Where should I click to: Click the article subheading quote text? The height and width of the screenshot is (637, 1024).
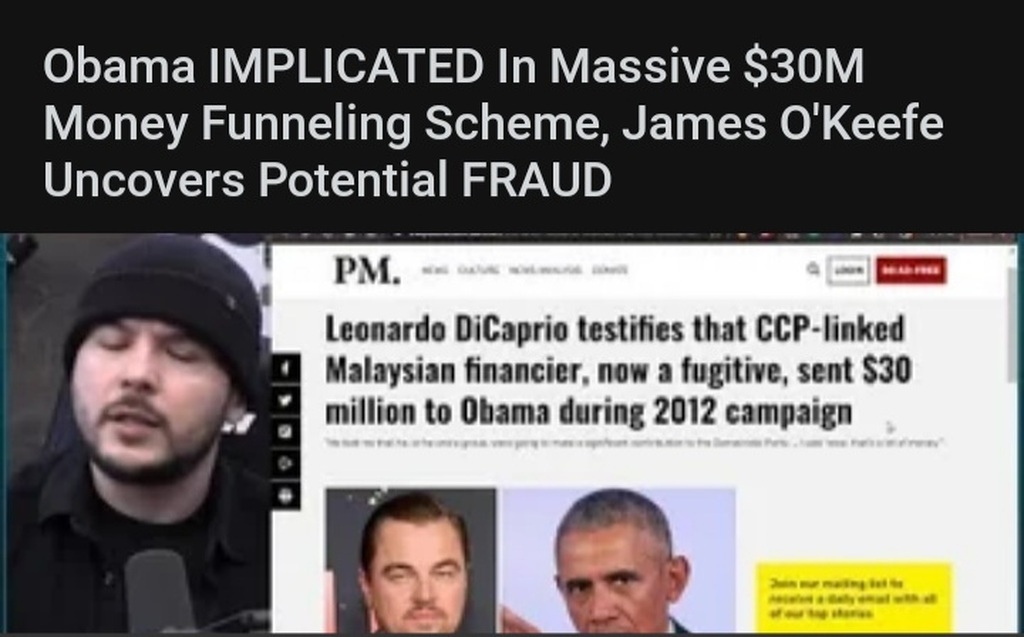(x=635, y=443)
